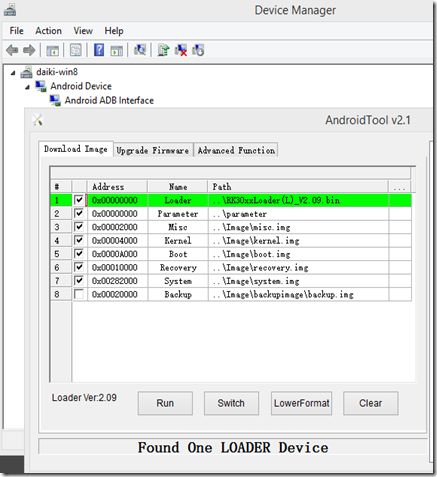The width and height of the screenshot is (437, 477).
Task: Click the RK30xxLoader(L)_V2.09.bin path cell
Action: (x=298, y=200)
